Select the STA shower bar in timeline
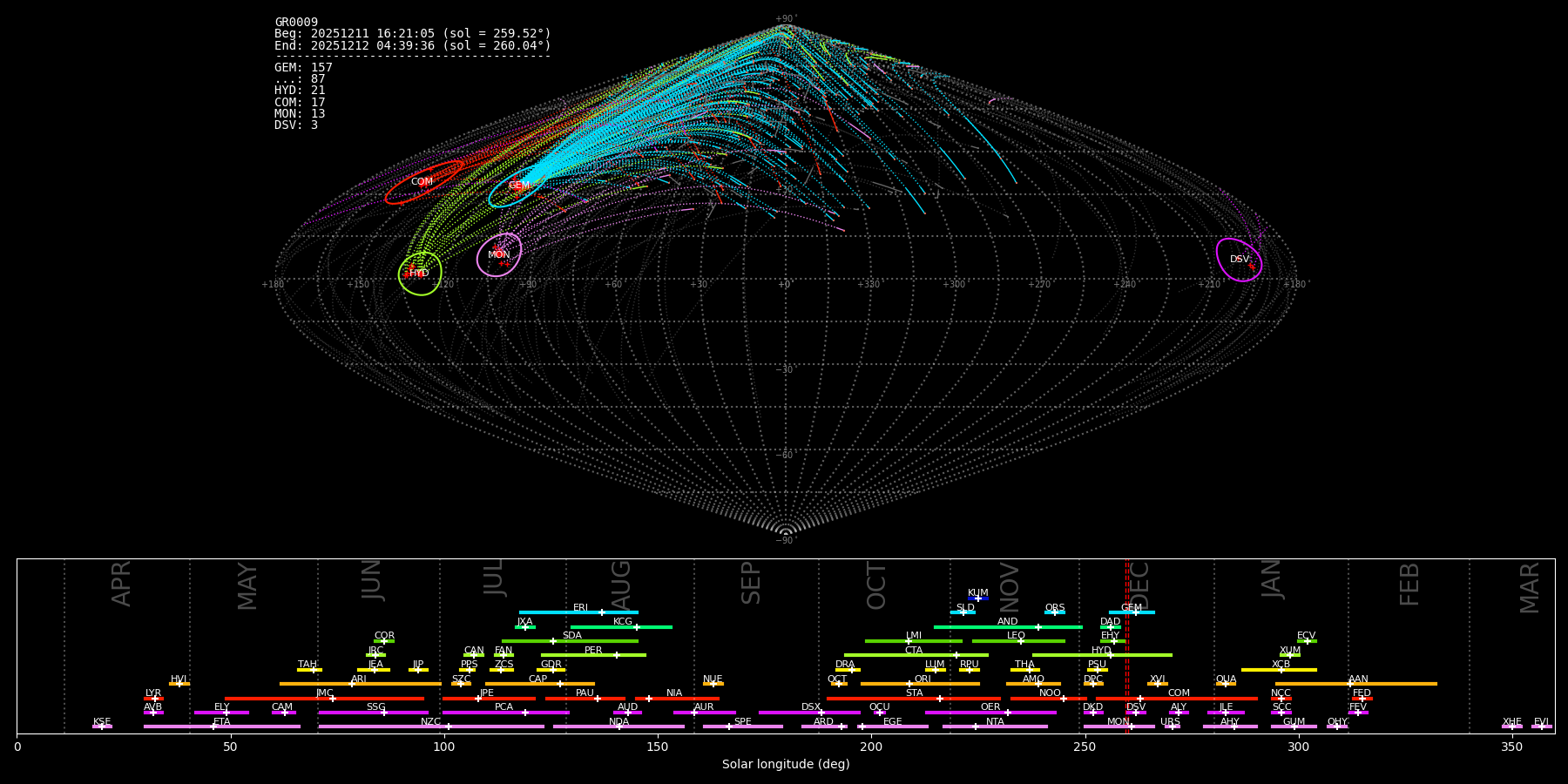The height and width of the screenshot is (784, 1568). click(914, 699)
